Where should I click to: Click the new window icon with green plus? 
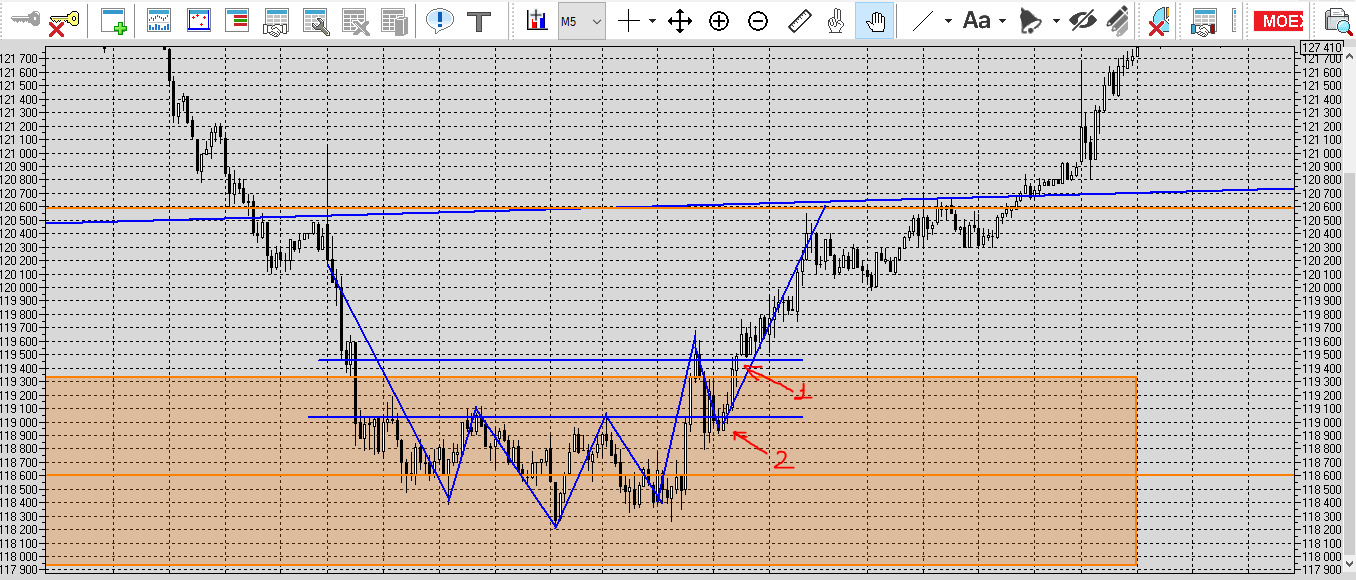[x=115, y=20]
